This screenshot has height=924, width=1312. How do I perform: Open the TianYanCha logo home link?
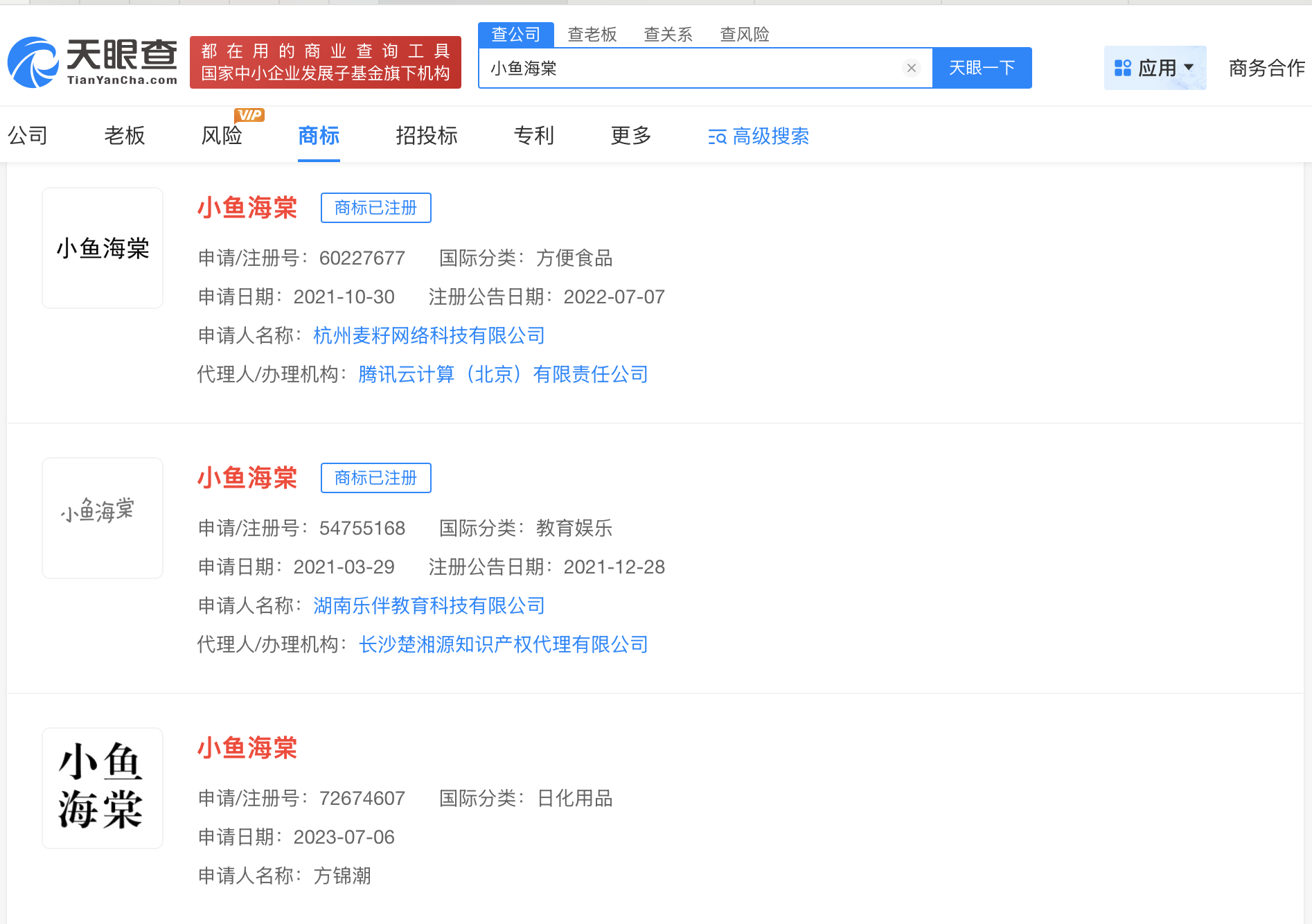(92, 62)
